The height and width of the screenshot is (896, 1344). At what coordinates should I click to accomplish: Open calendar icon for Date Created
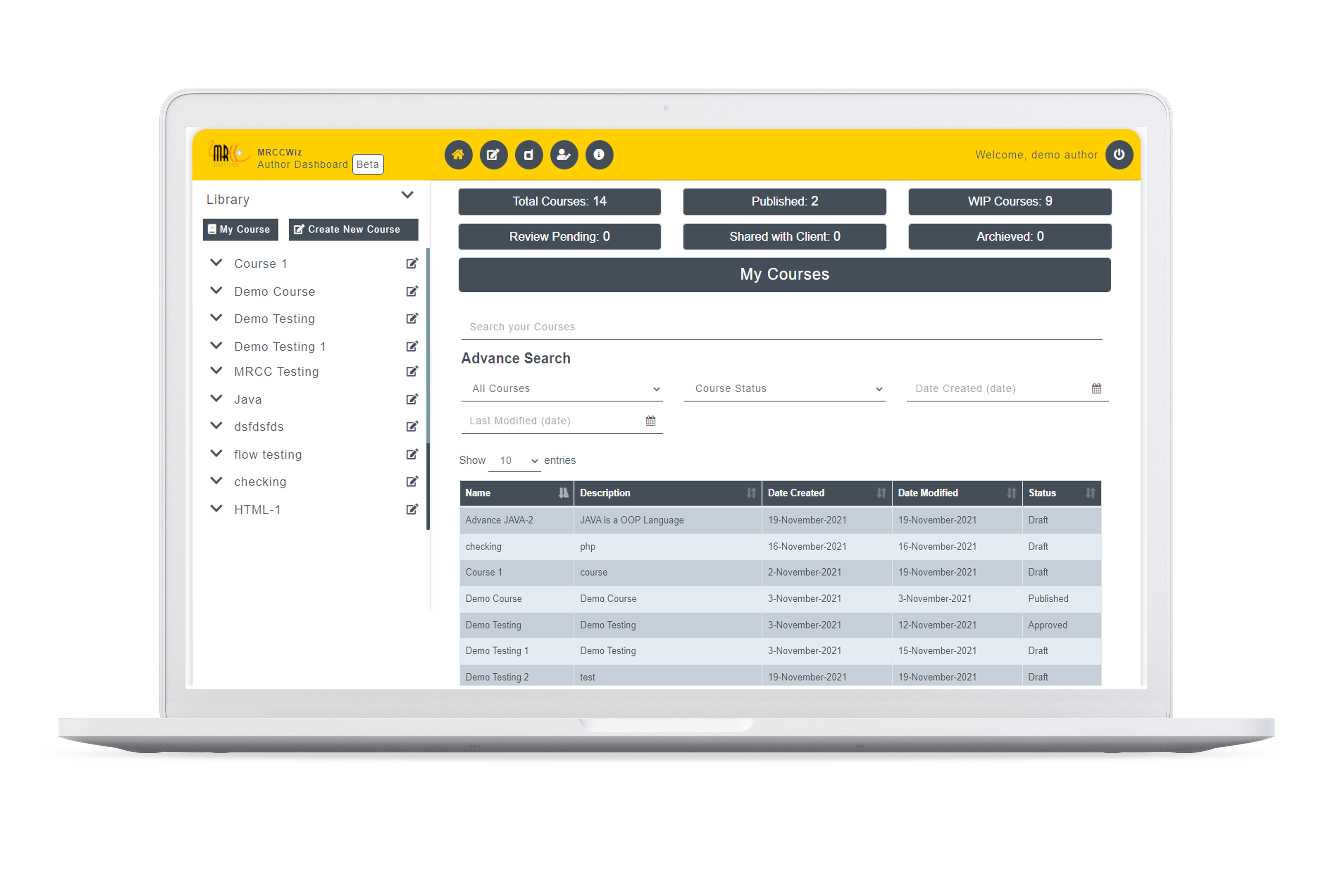[1096, 388]
